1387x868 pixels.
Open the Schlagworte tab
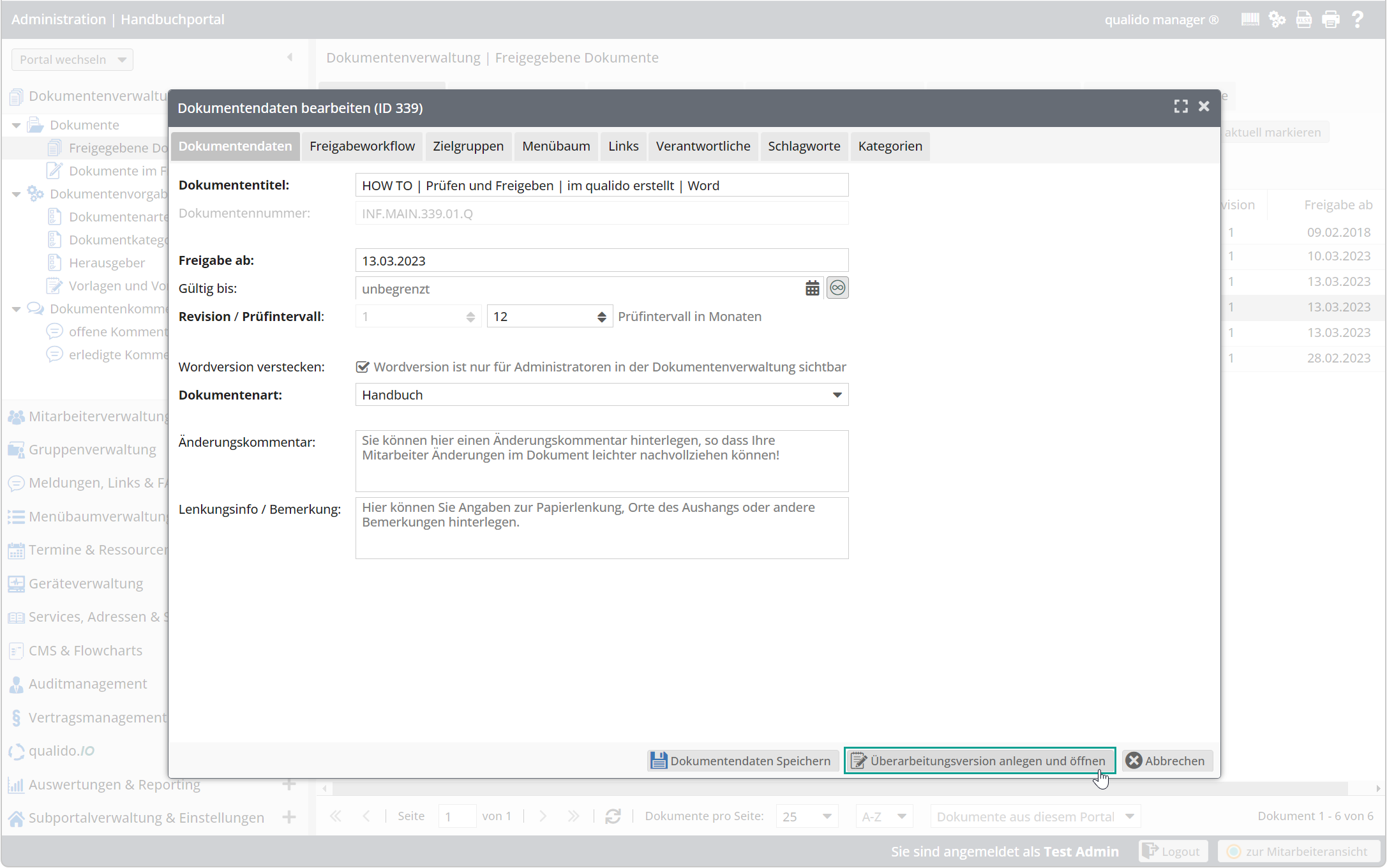coord(804,146)
